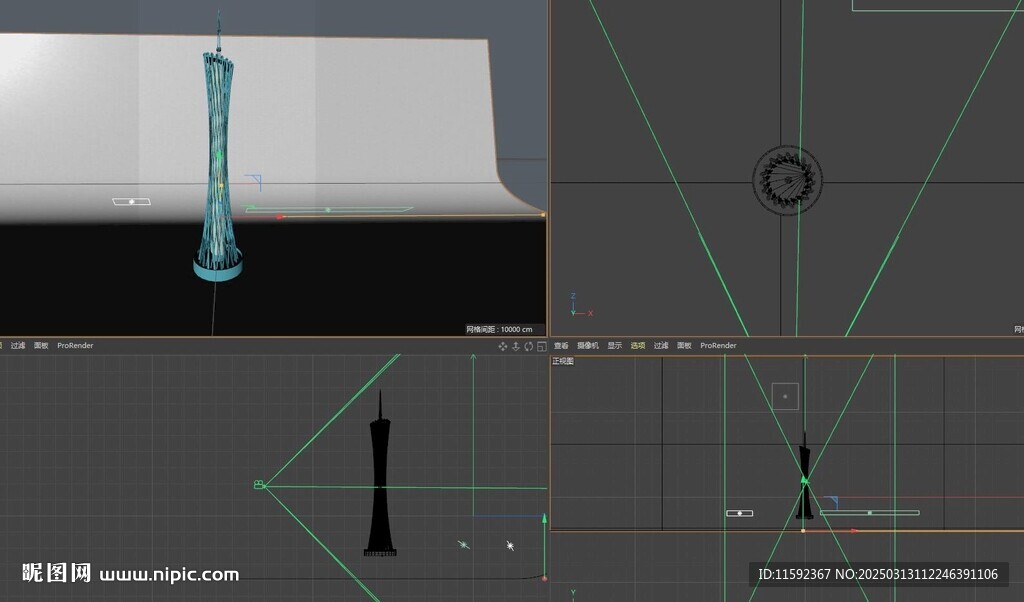Click the viewport zoom (dolly) icon
Screen dimensions: 1024x602
click(x=516, y=347)
